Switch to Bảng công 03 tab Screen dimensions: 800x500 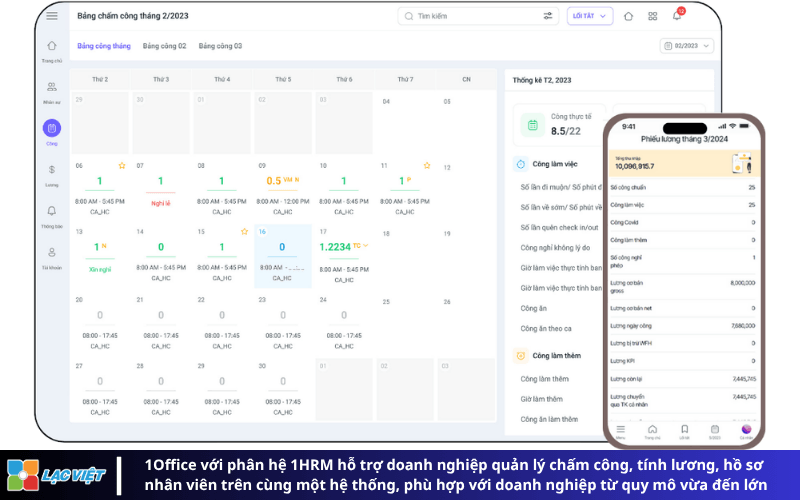(x=220, y=46)
